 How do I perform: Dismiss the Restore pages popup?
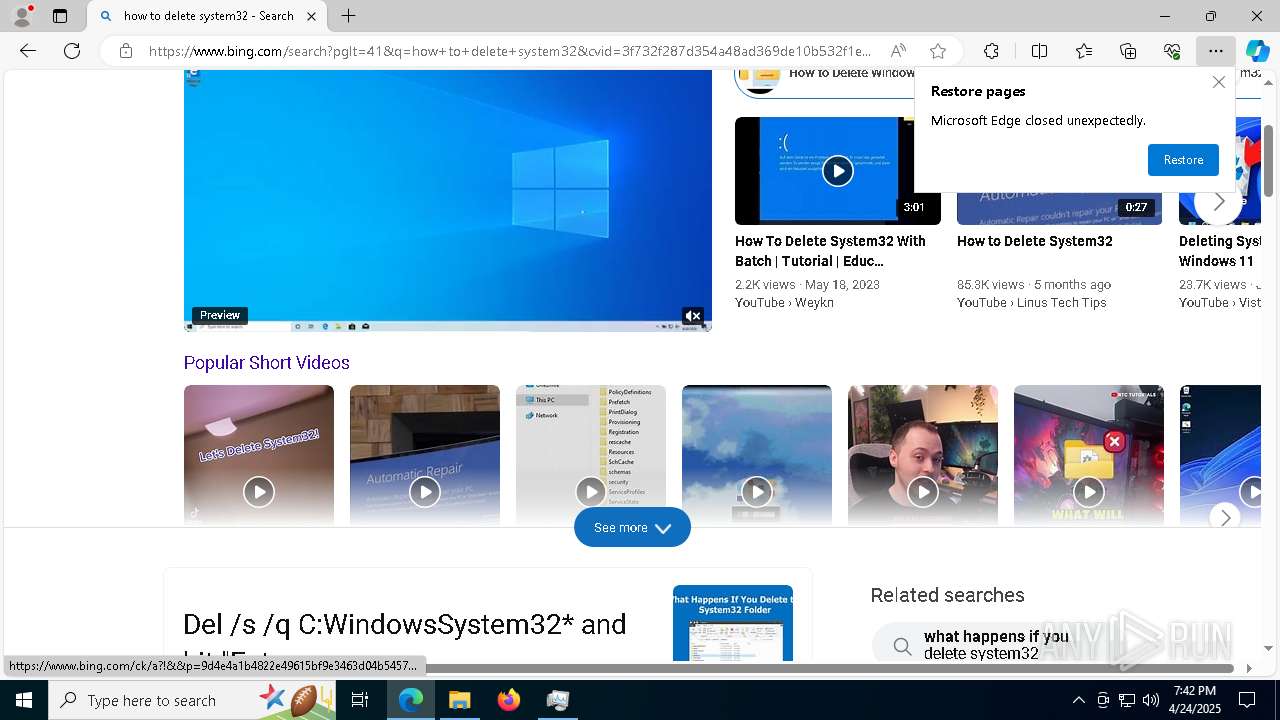tap(1218, 82)
